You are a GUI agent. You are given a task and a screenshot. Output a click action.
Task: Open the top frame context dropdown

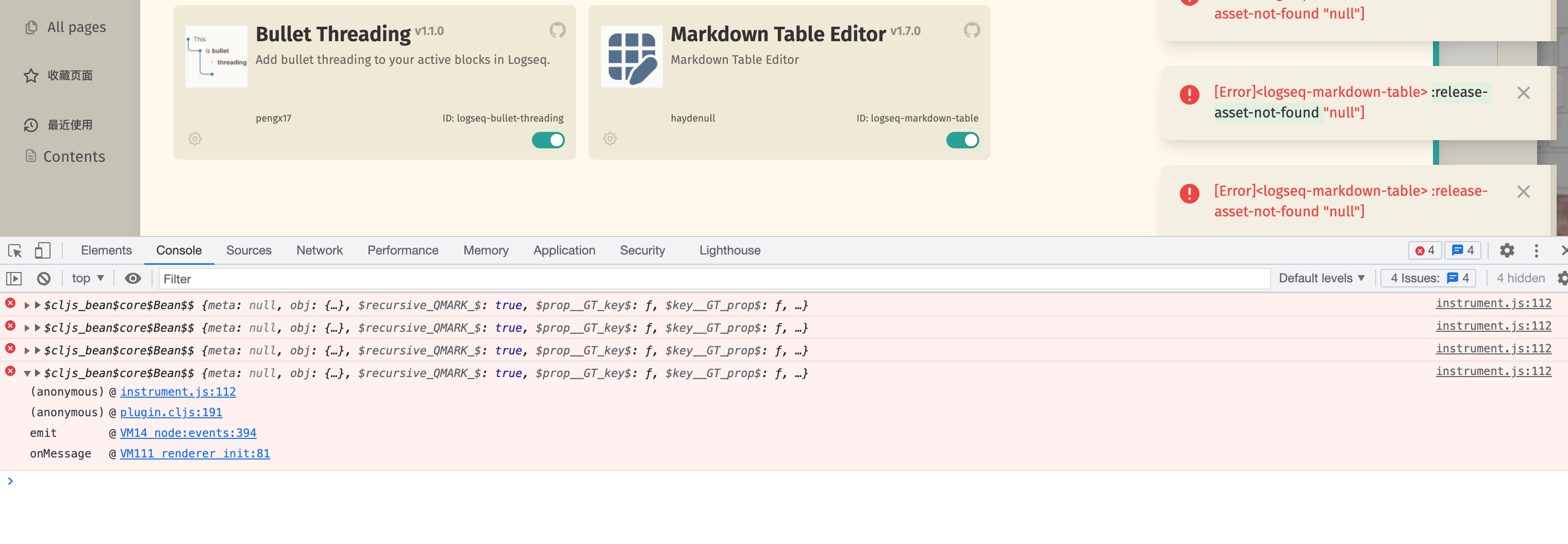click(87, 278)
